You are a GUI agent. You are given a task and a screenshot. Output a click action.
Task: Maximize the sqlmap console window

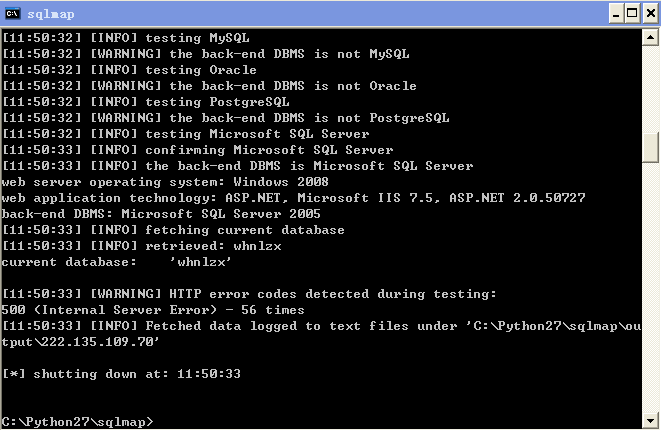coord(632,14)
